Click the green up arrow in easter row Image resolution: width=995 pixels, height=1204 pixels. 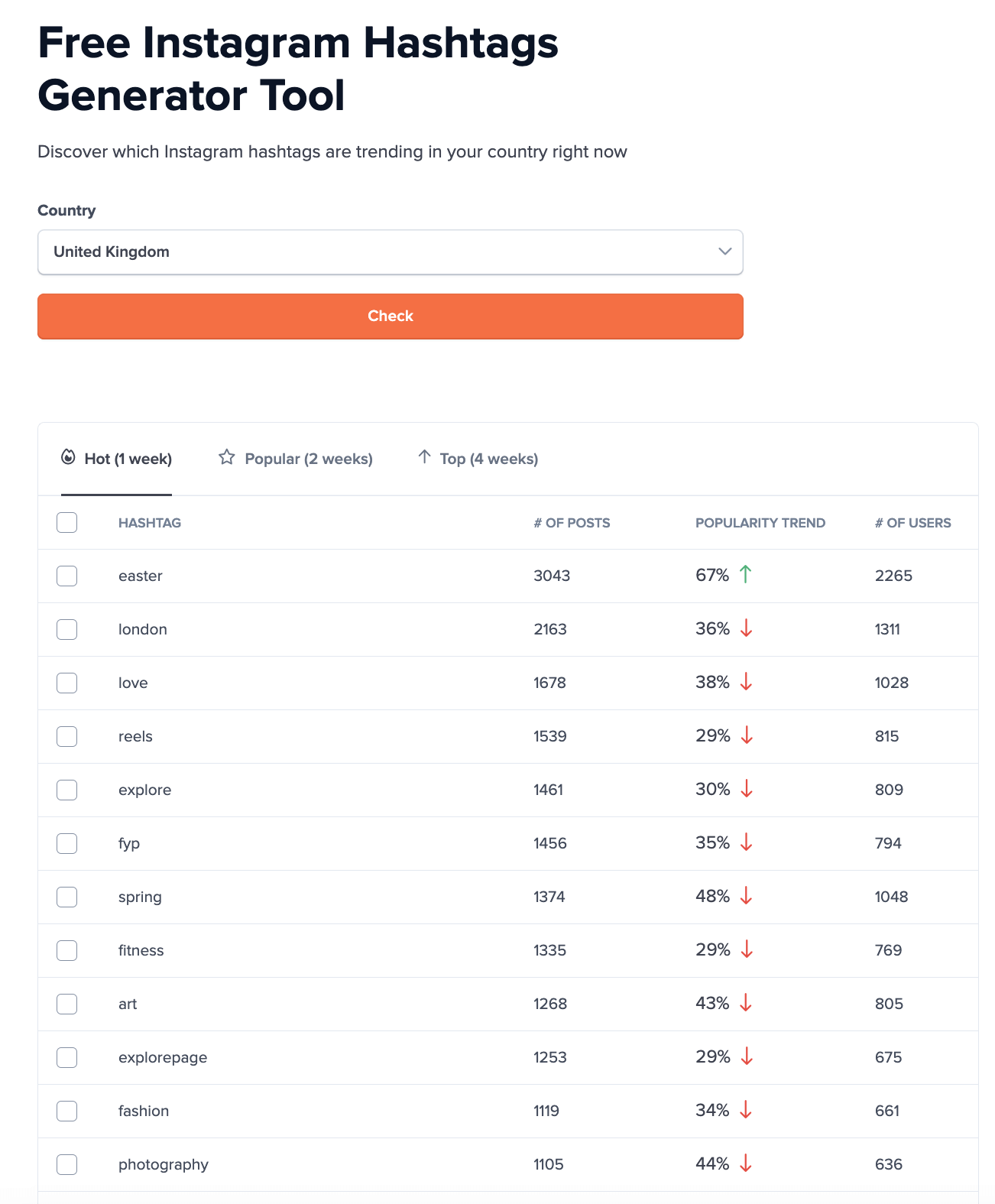point(746,574)
